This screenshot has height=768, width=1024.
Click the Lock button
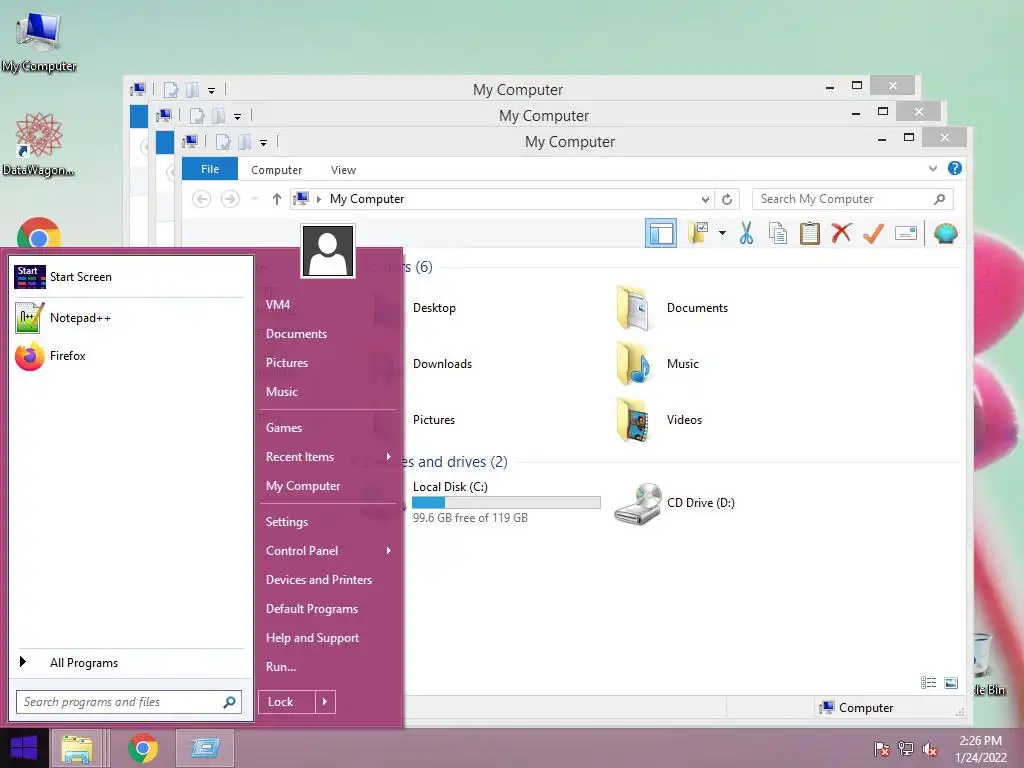pyautogui.click(x=287, y=702)
